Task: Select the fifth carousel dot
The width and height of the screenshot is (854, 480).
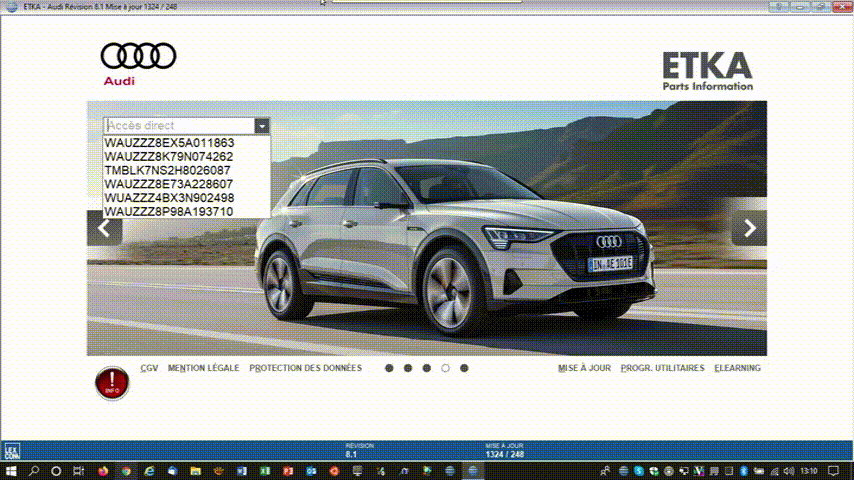Action: [464, 368]
